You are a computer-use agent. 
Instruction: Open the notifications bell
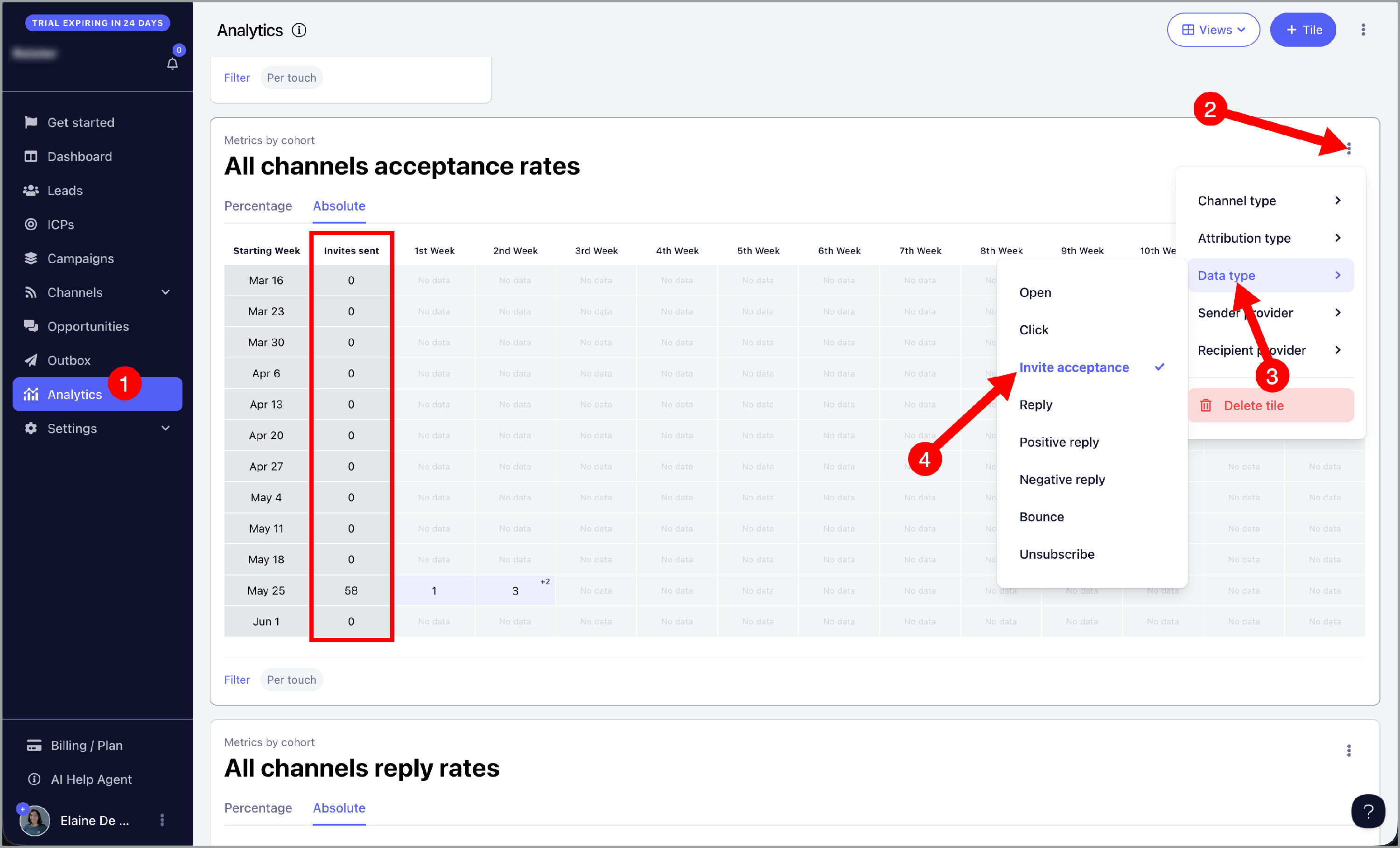coord(172,63)
